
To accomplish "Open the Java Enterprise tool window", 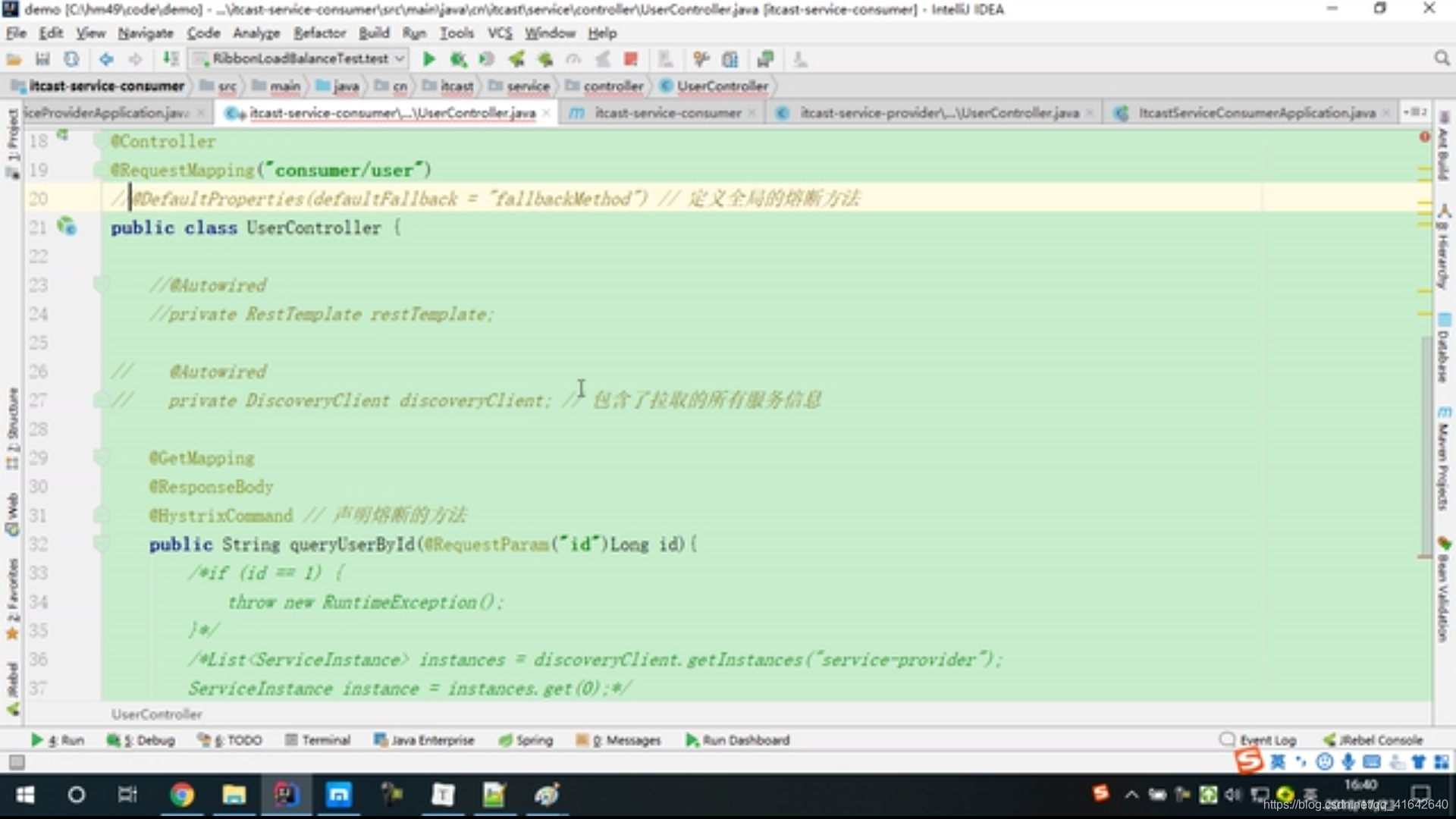I will pyautogui.click(x=424, y=740).
